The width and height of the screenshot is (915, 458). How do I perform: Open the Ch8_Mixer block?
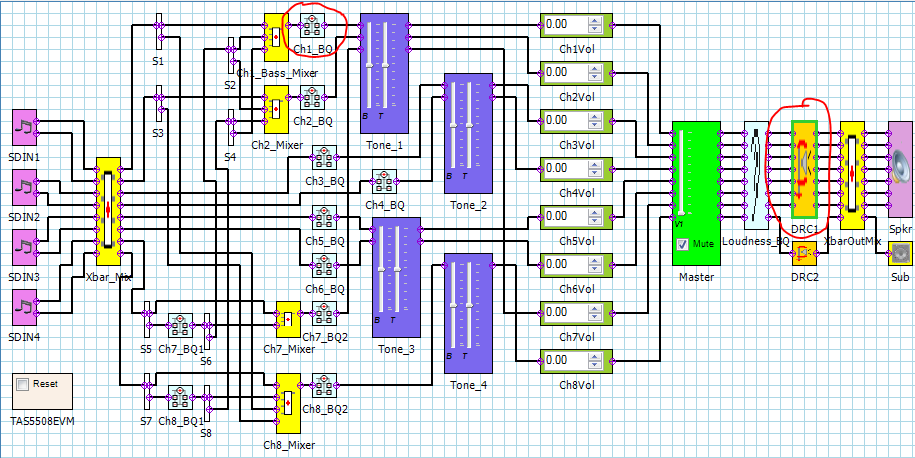click(288, 403)
